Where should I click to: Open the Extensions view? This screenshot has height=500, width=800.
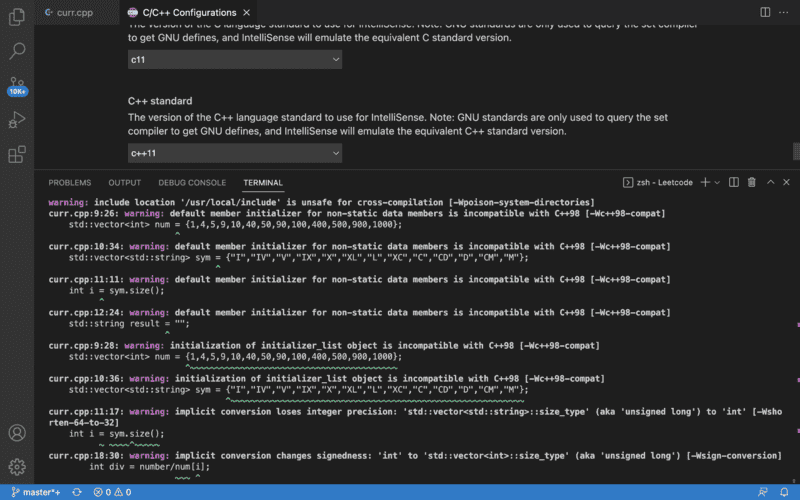(x=17, y=155)
